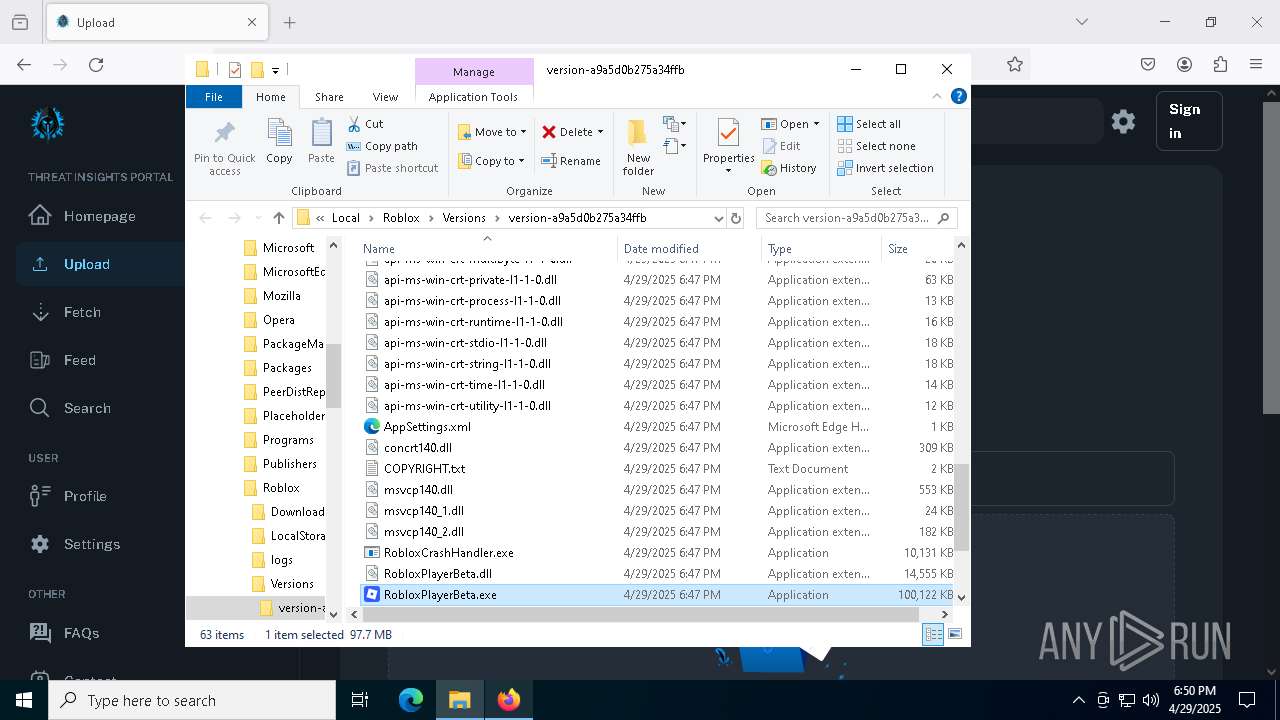Open the Properties ribbon button
Viewport: 1280px width, 720px height.
click(x=728, y=145)
